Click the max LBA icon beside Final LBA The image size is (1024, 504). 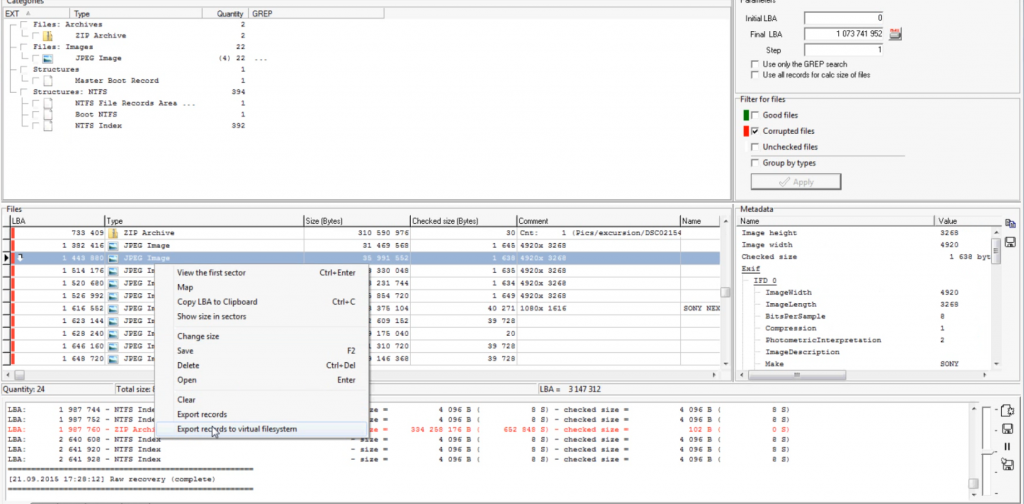[x=895, y=34]
